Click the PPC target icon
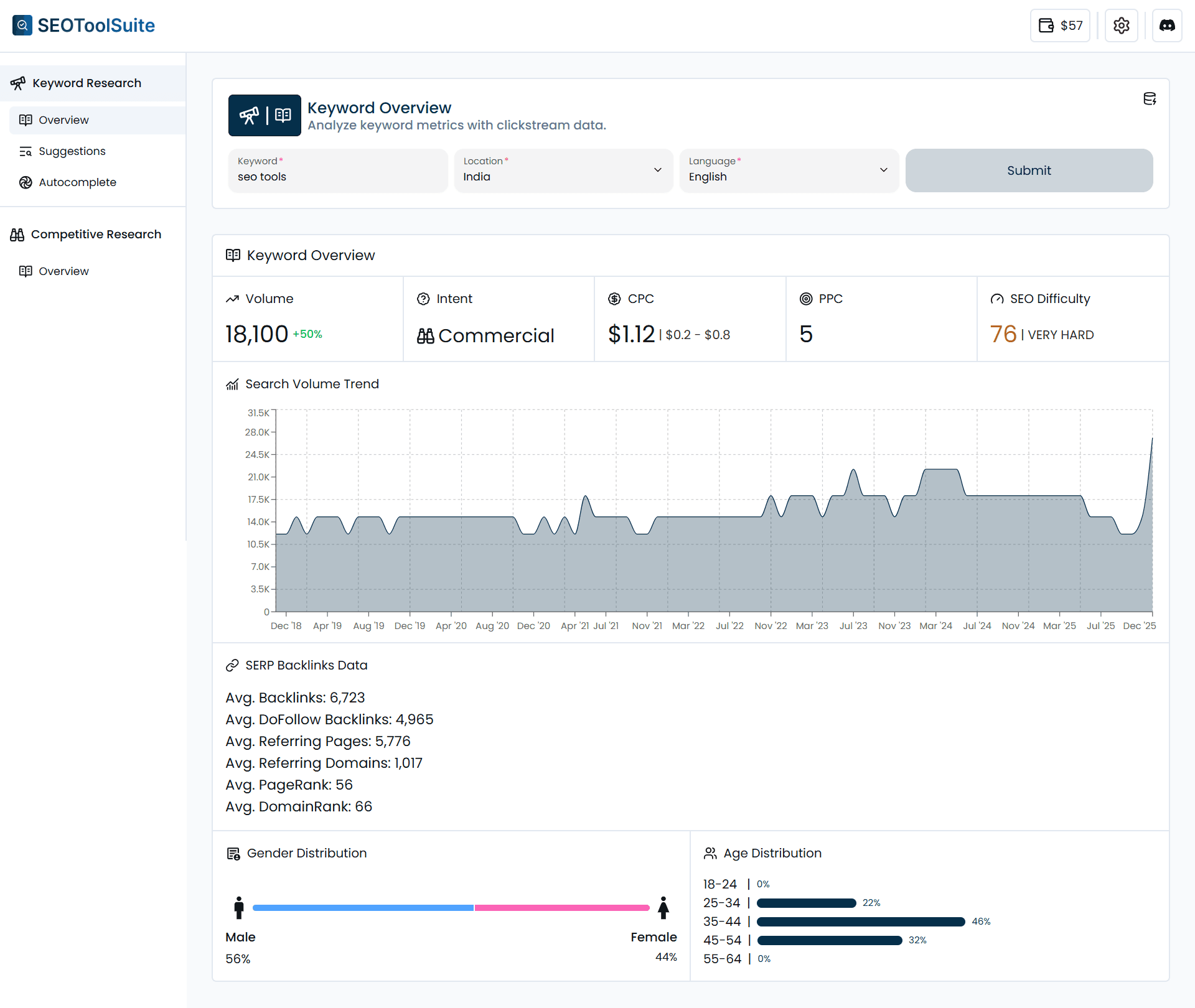 point(805,299)
